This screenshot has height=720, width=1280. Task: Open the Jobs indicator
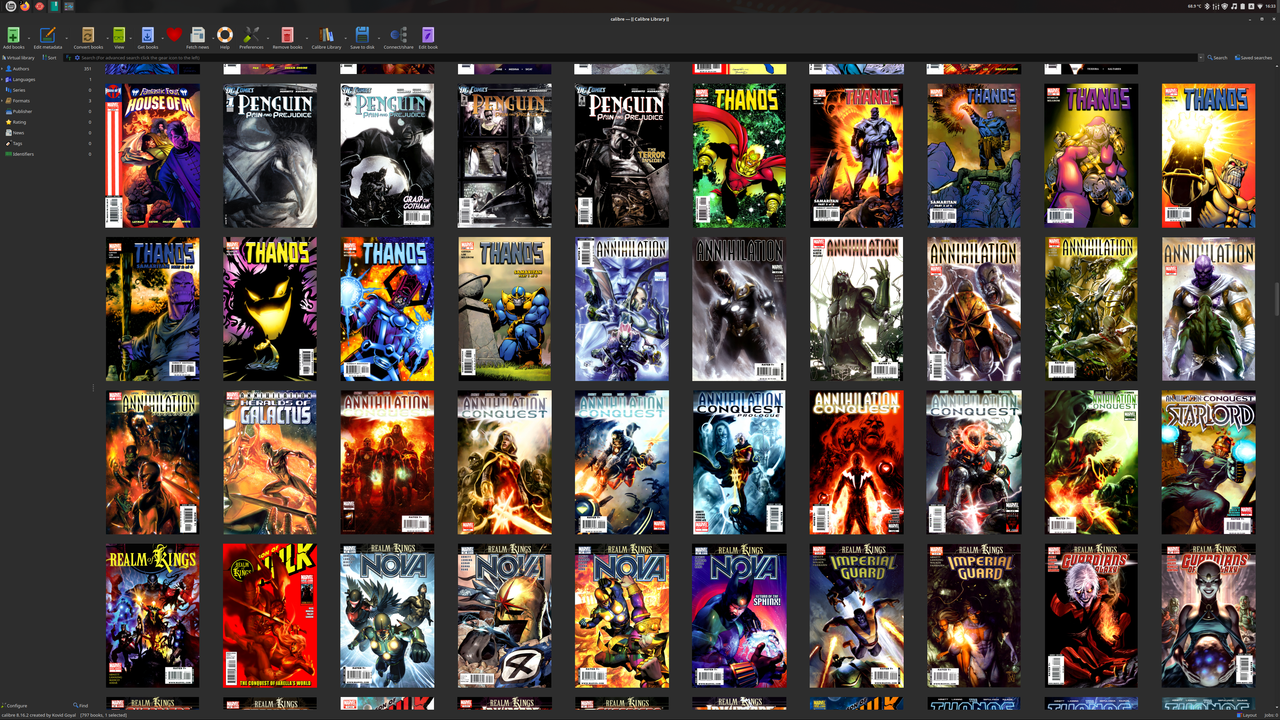pos(1270,715)
